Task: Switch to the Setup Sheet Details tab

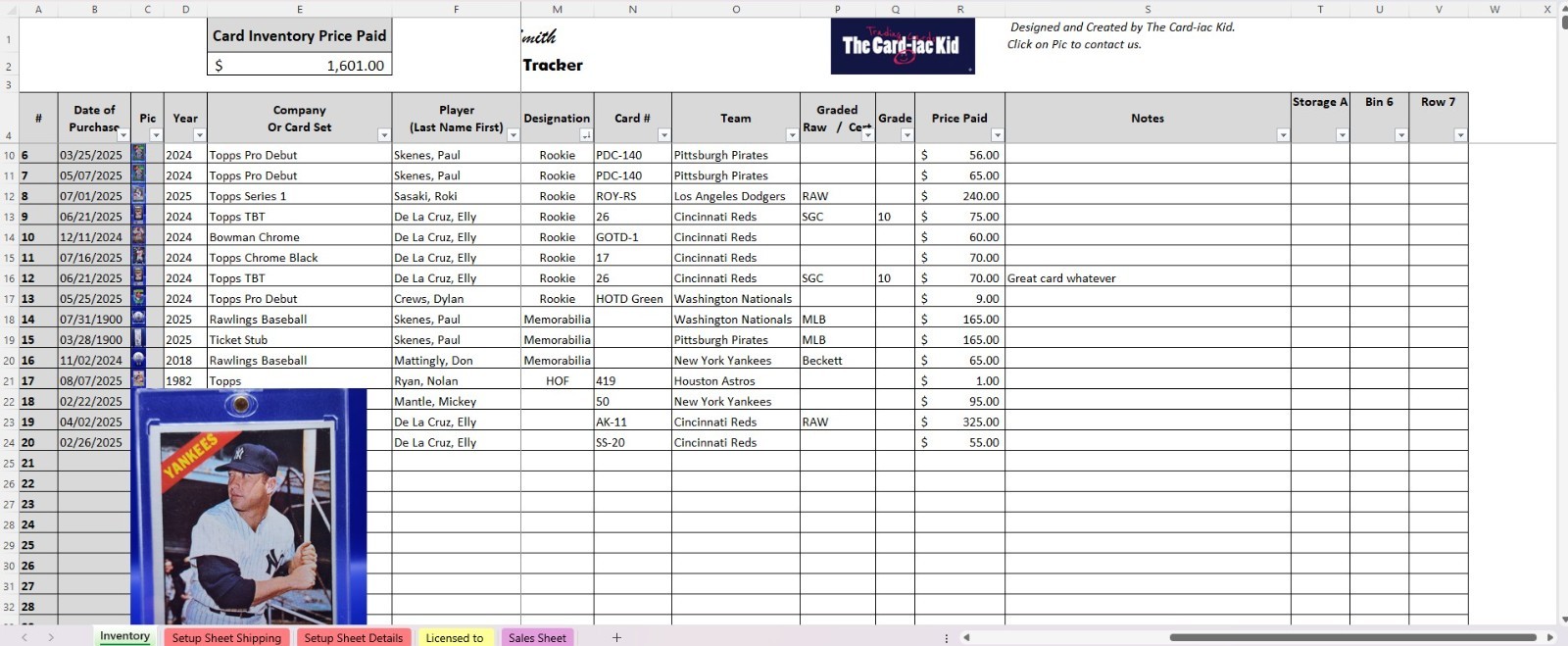Action: coord(353,637)
